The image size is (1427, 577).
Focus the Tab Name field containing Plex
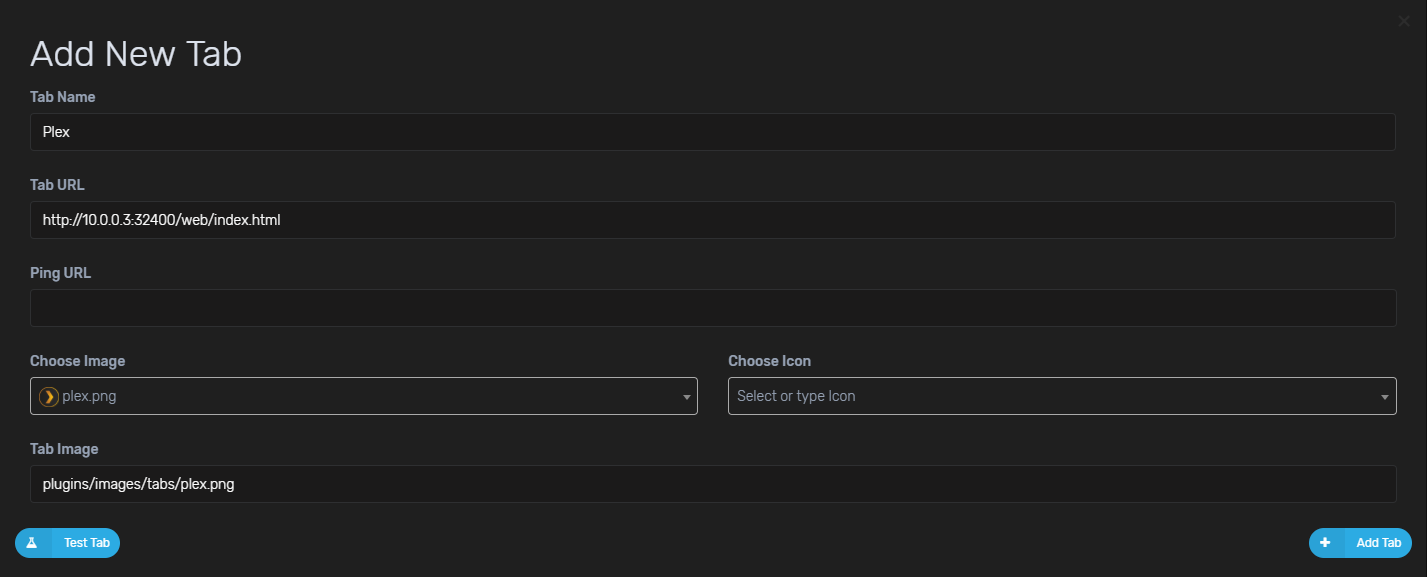point(713,132)
